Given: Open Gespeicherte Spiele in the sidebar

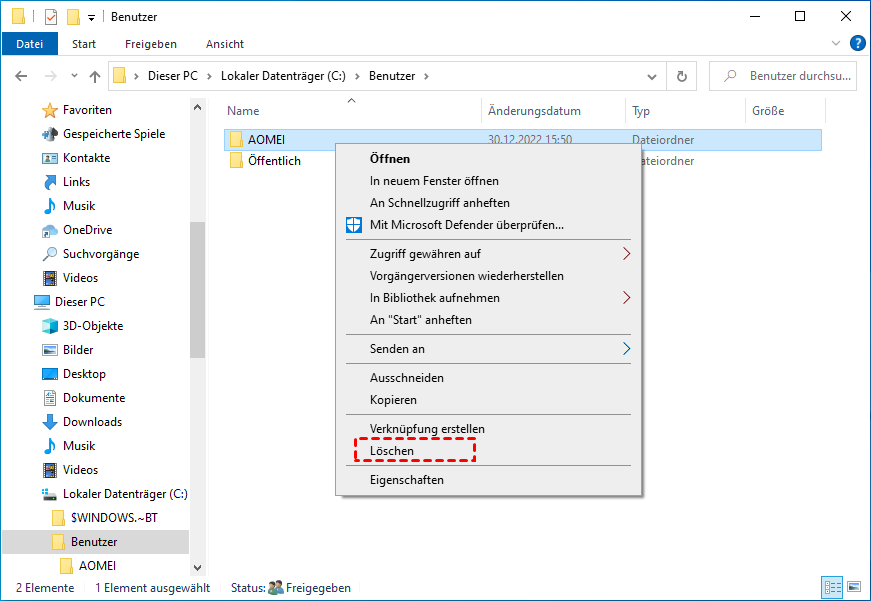Looking at the screenshot, I should [114, 134].
